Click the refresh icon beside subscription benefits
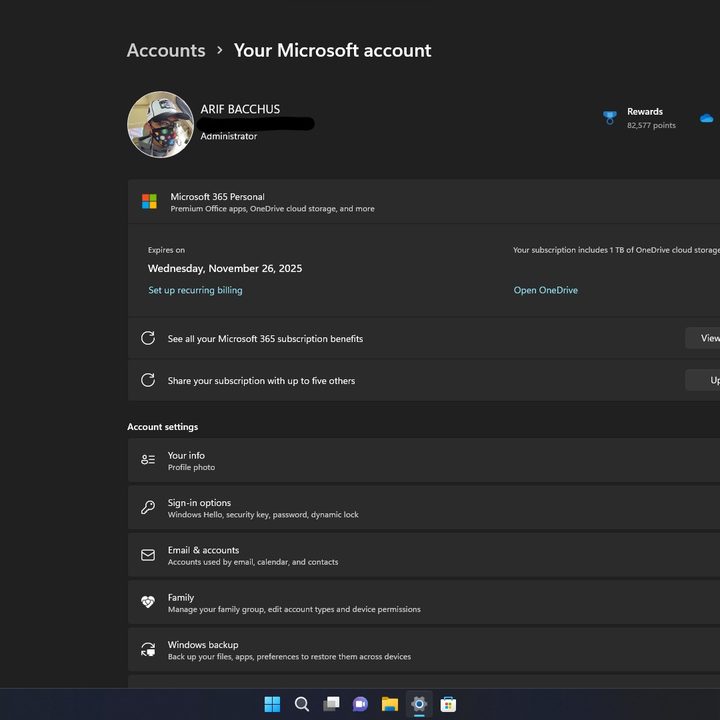Viewport: 720px width, 720px height. 148,338
